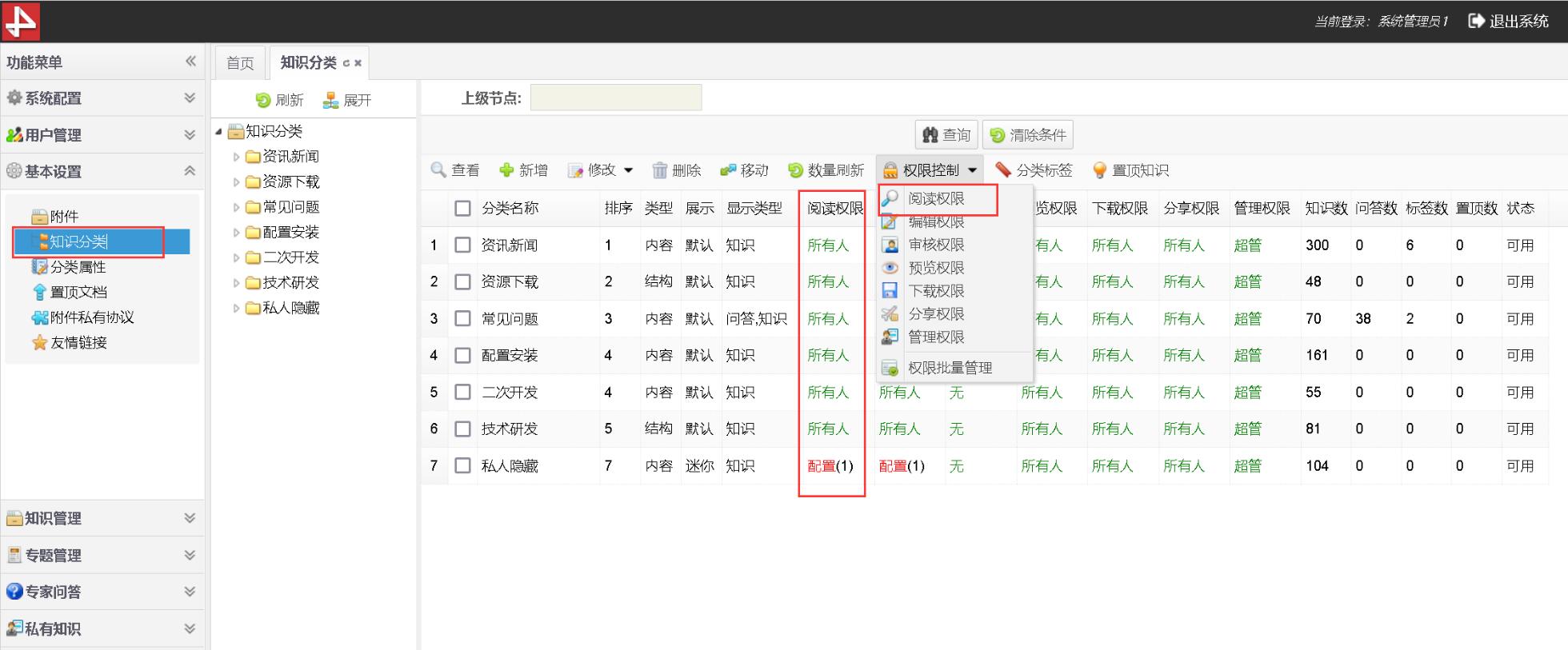Check the box for row 资讯新闻
This screenshot has width=1568, height=650.
point(462,245)
